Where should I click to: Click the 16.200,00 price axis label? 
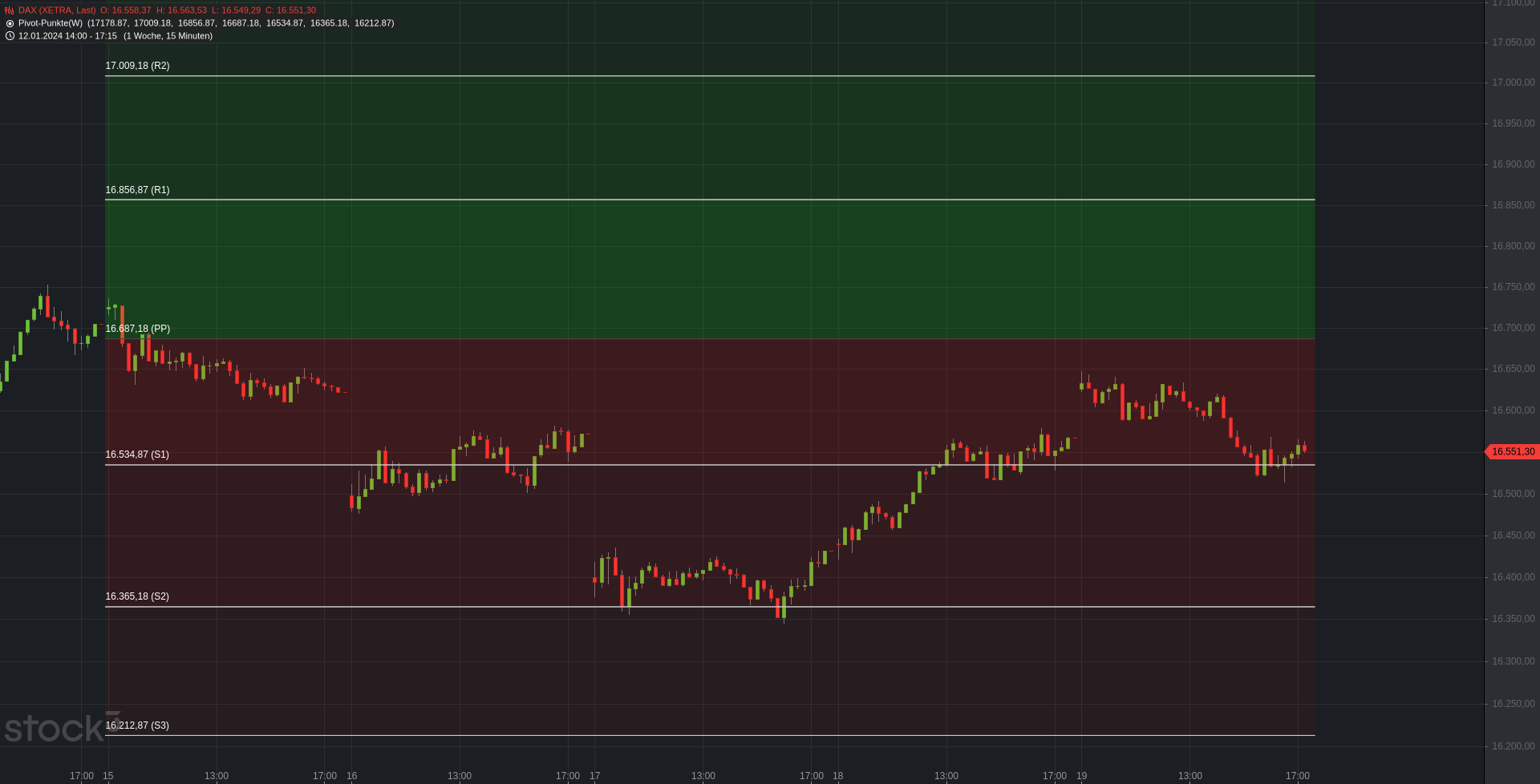1513,746
